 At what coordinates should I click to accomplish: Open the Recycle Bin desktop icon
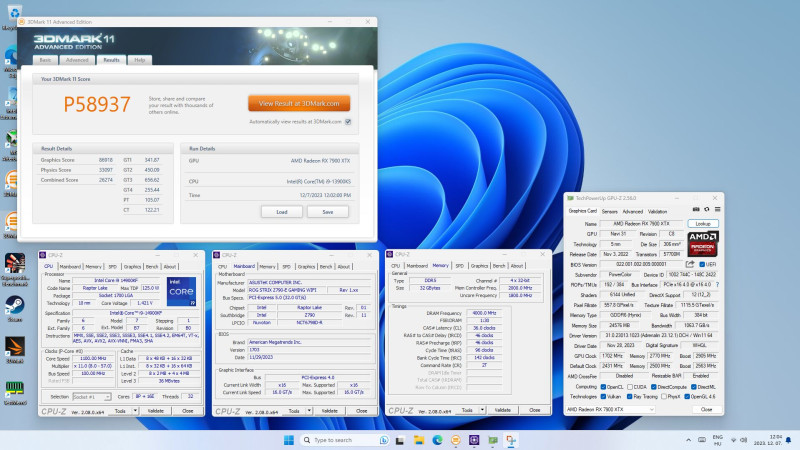tap(13, 12)
